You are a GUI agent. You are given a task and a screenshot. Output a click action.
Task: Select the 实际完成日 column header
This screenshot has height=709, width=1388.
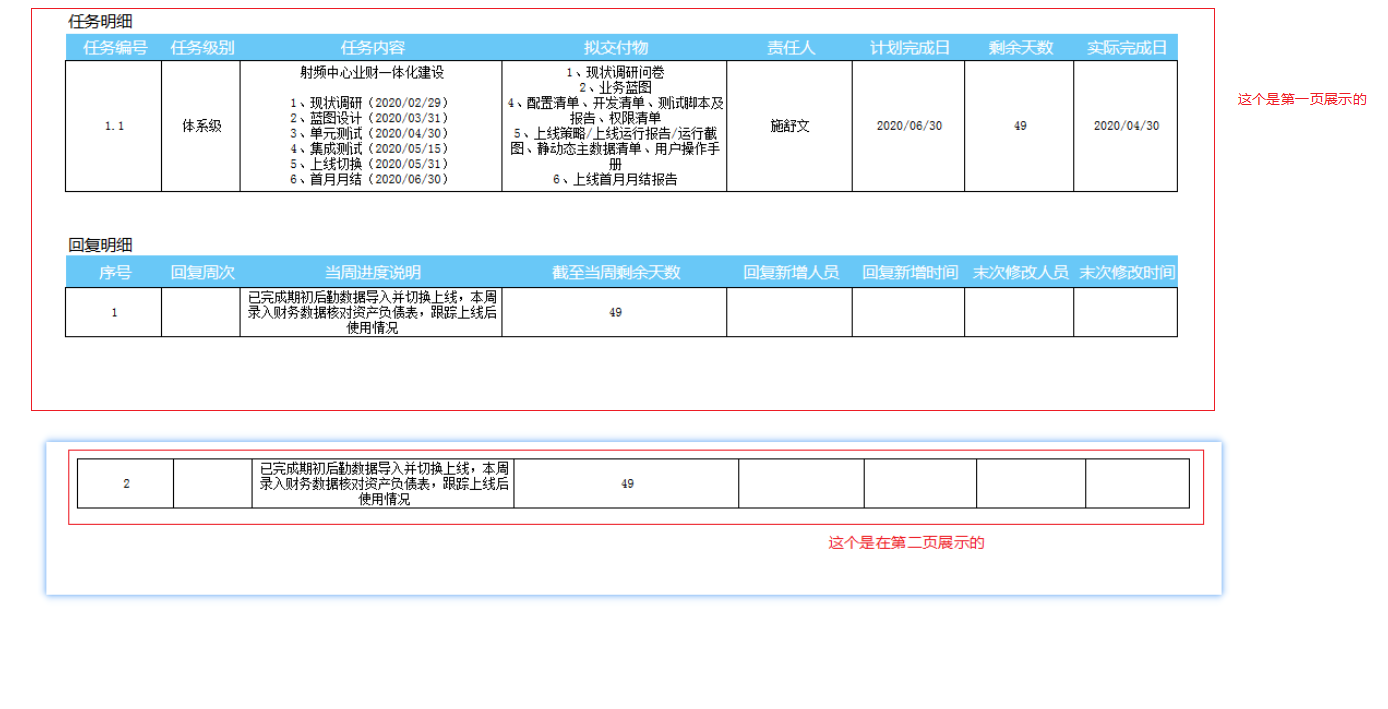(1127, 48)
